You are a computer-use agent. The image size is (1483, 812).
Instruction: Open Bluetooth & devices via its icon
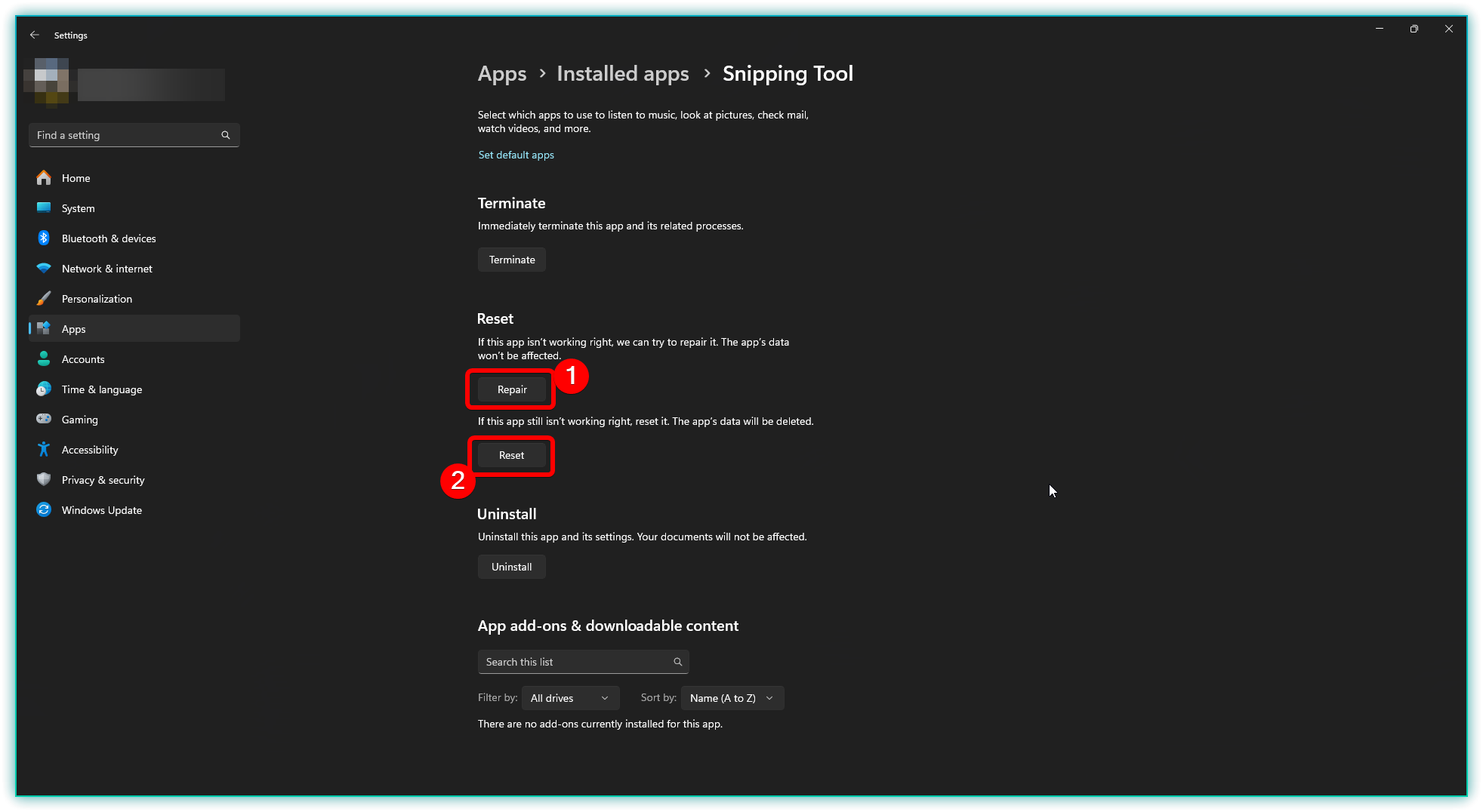(44, 238)
